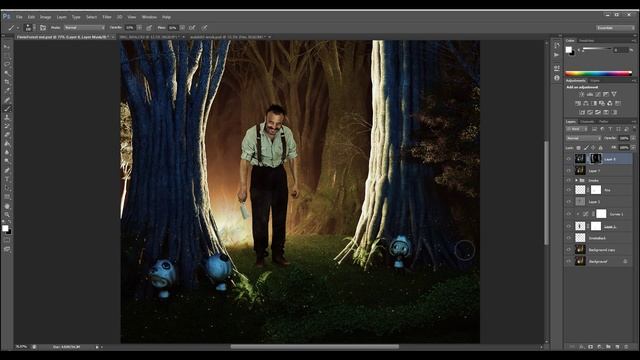Open the Filter menu
Viewport: 640px width, 360px height.
[x=107, y=17]
